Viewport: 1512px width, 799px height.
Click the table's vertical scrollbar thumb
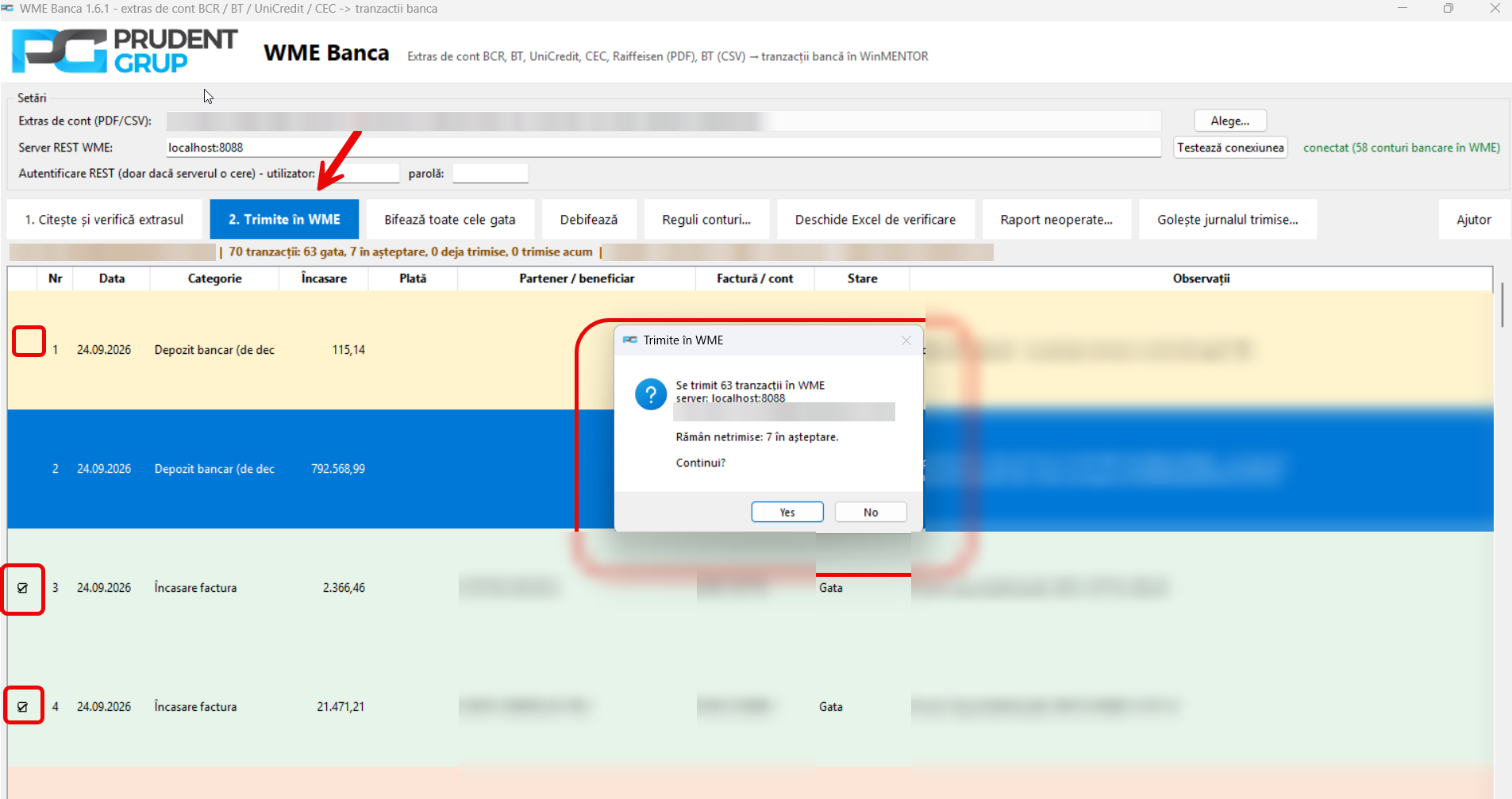coord(1502,304)
